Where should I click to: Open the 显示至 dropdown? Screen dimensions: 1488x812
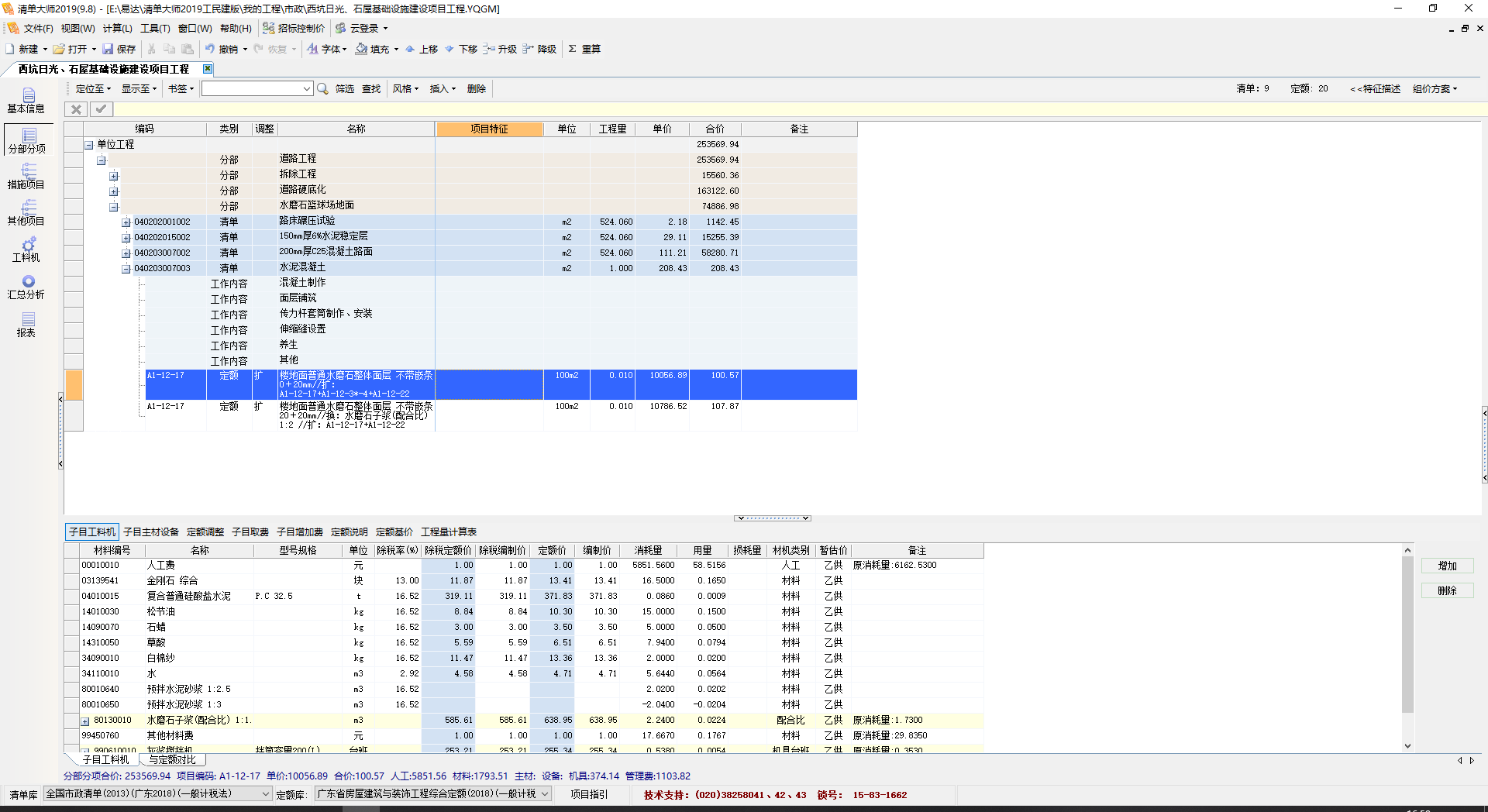click(139, 89)
